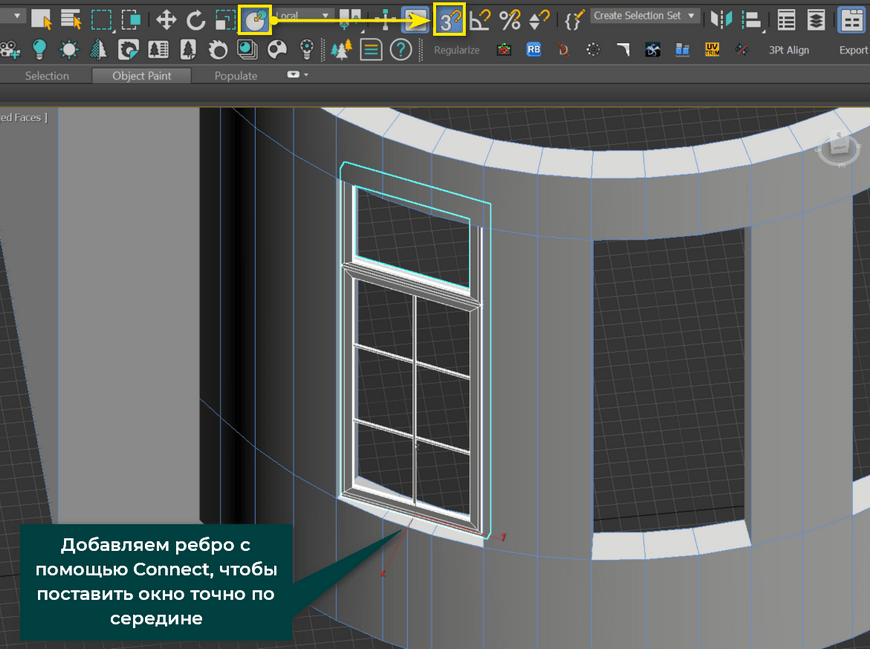Viewport: 870px width, 649px height.
Task: Click the Regularize button
Action: (x=456, y=50)
